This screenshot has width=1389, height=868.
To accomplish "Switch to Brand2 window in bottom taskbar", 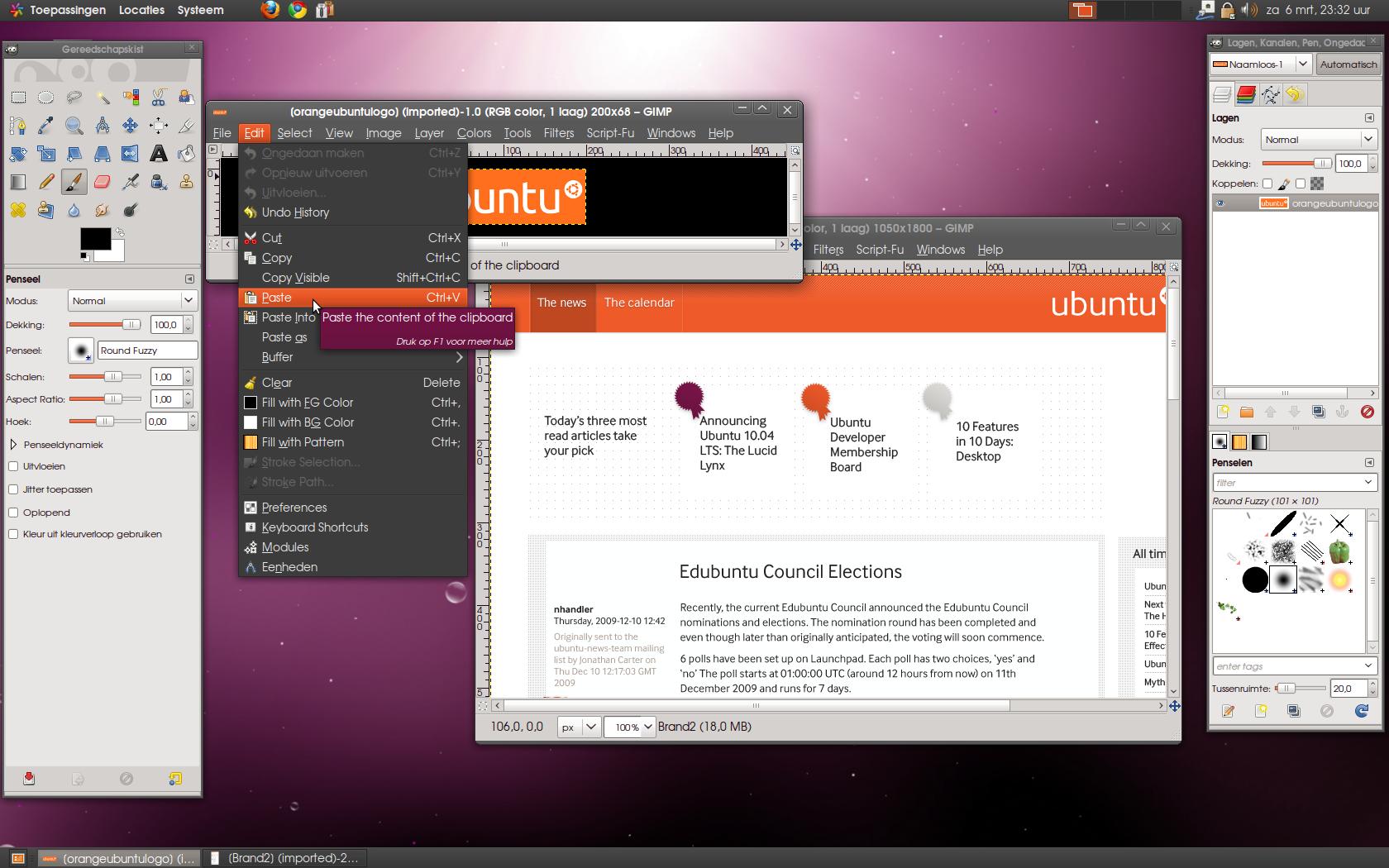I will pyautogui.click(x=284, y=858).
